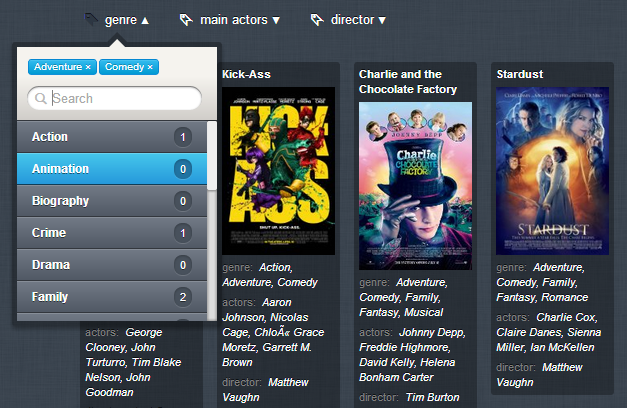Click Matthew Vaughn under Kick-Ass

point(265,390)
